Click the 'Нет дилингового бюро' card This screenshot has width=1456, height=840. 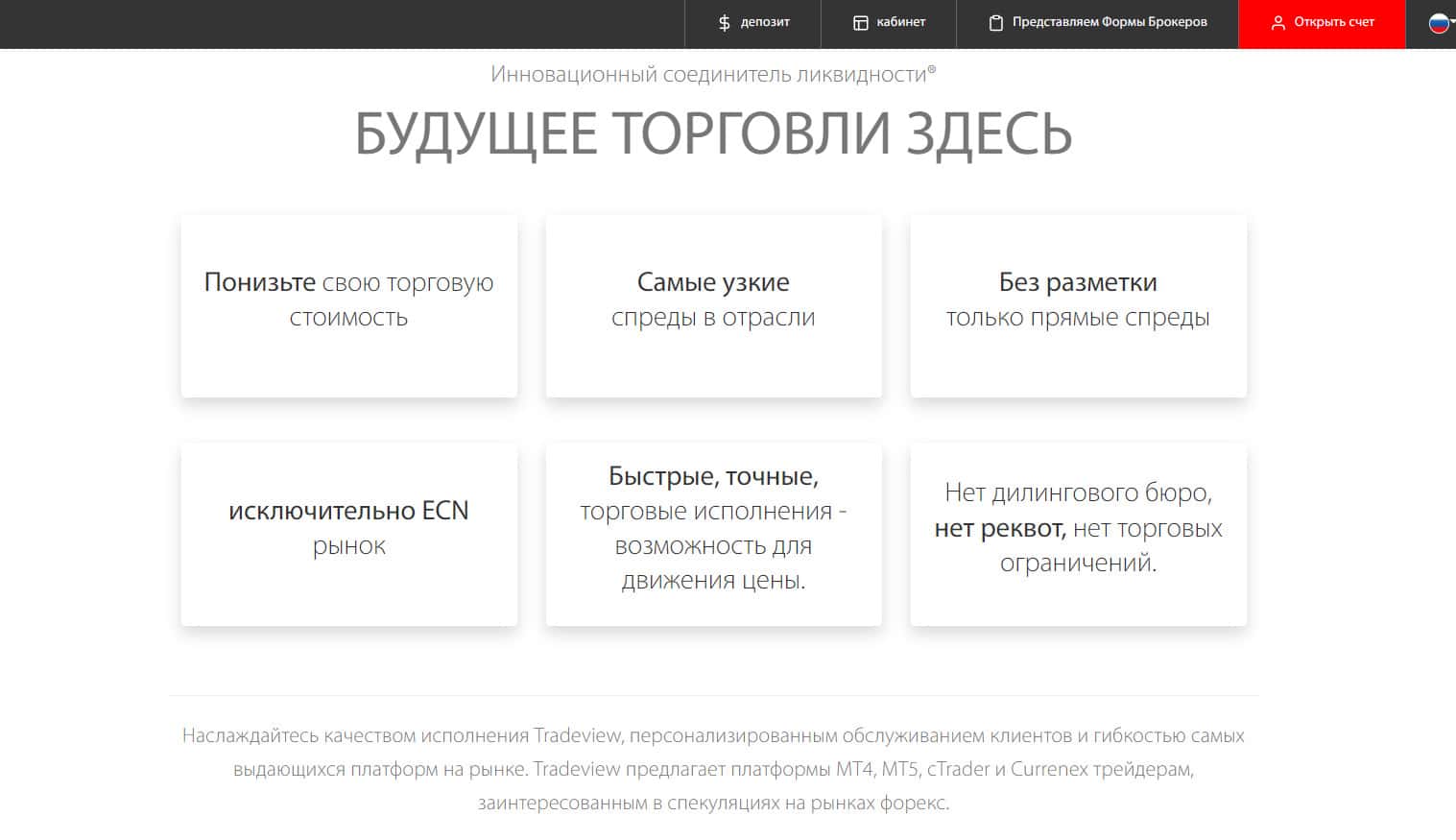[1078, 534]
